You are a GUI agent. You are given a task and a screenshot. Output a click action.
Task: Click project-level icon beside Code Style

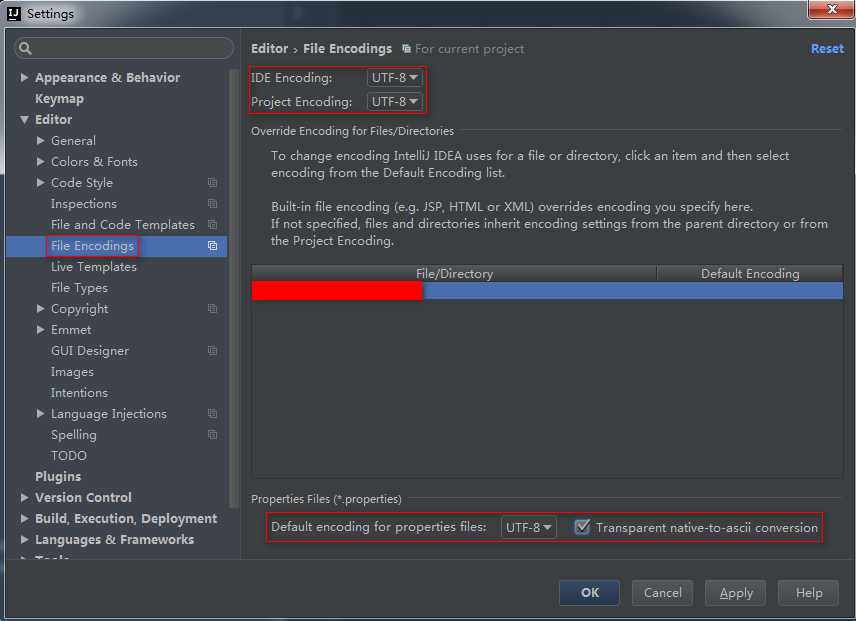(213, 183)
